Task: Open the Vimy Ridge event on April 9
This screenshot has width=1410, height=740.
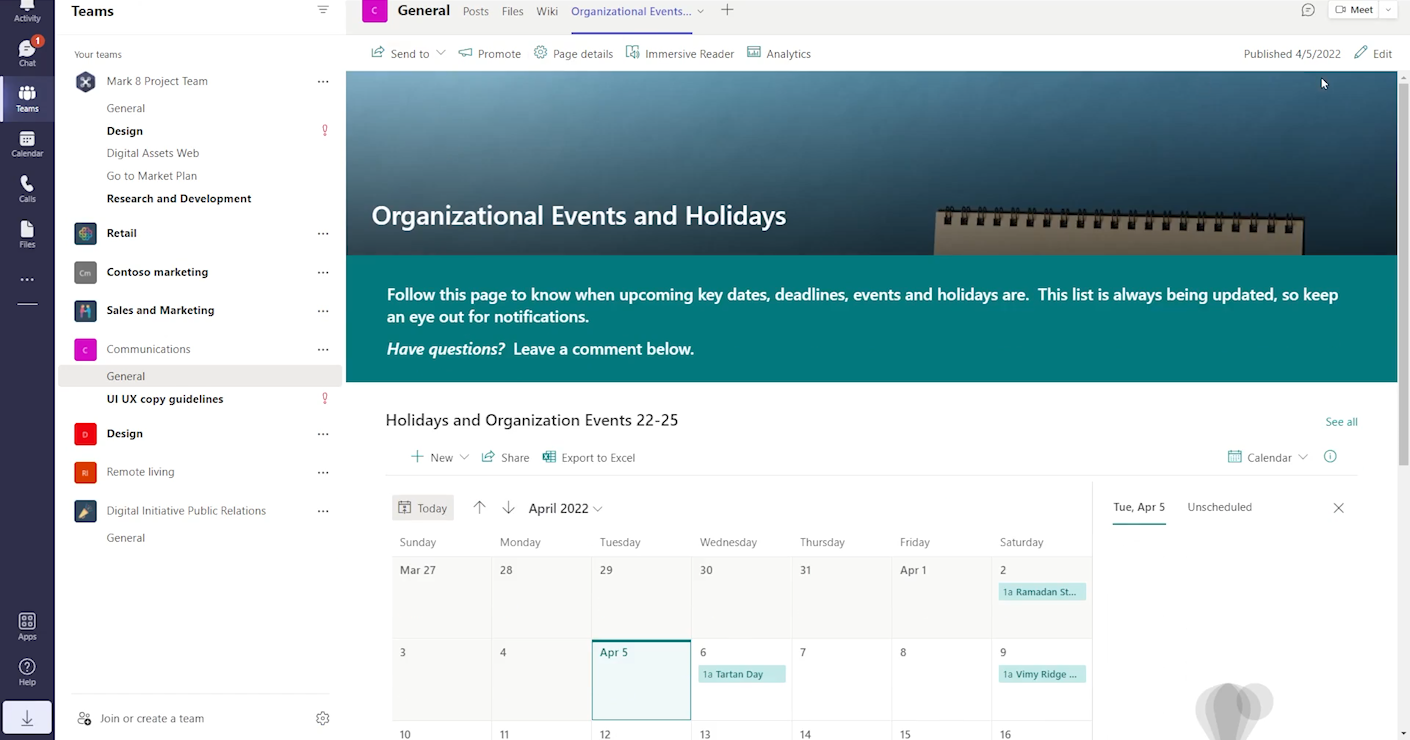Action: point(1041,674)
